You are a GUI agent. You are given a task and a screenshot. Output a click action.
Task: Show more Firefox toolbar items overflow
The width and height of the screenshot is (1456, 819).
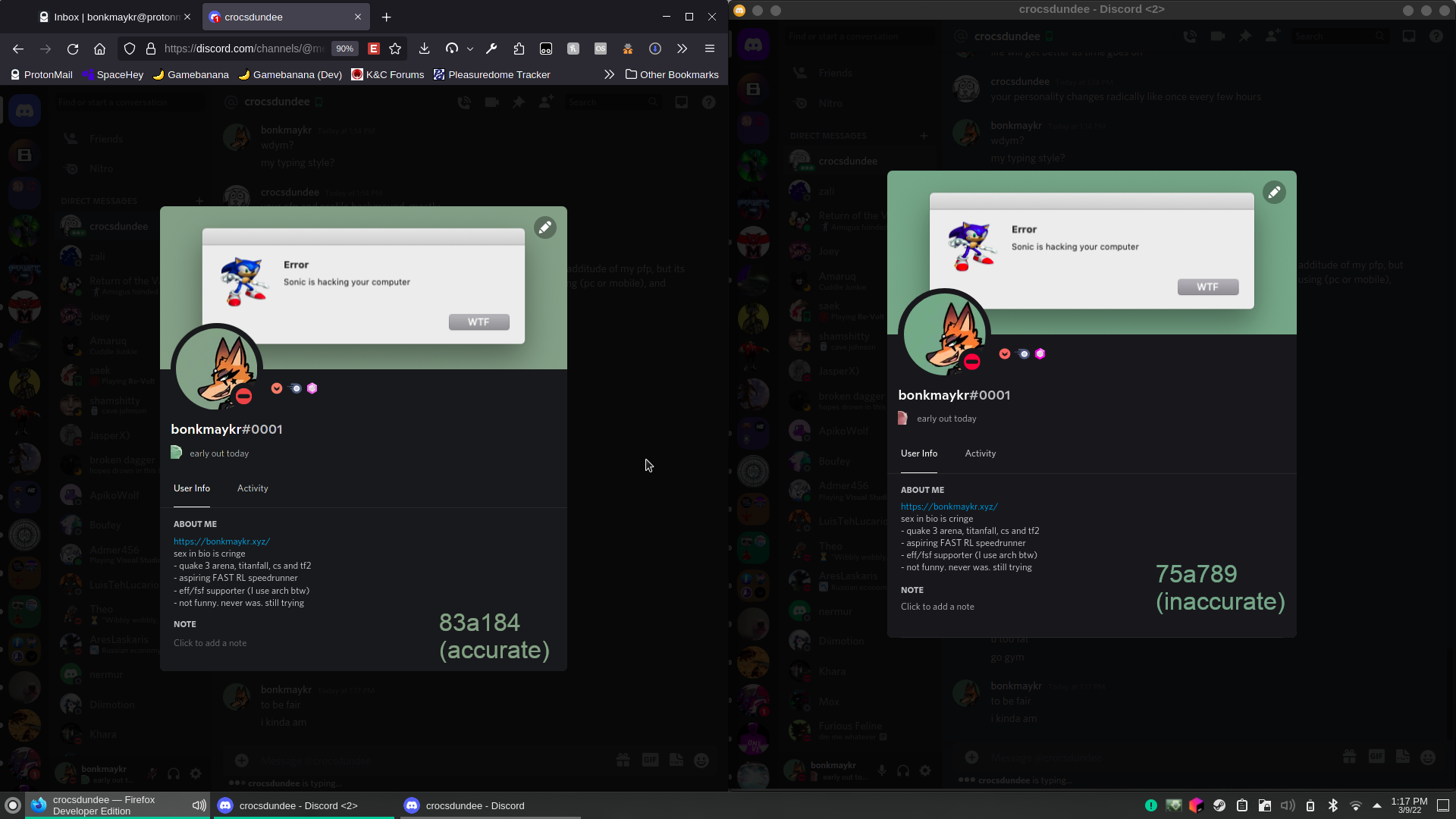(x=682, y=49)
